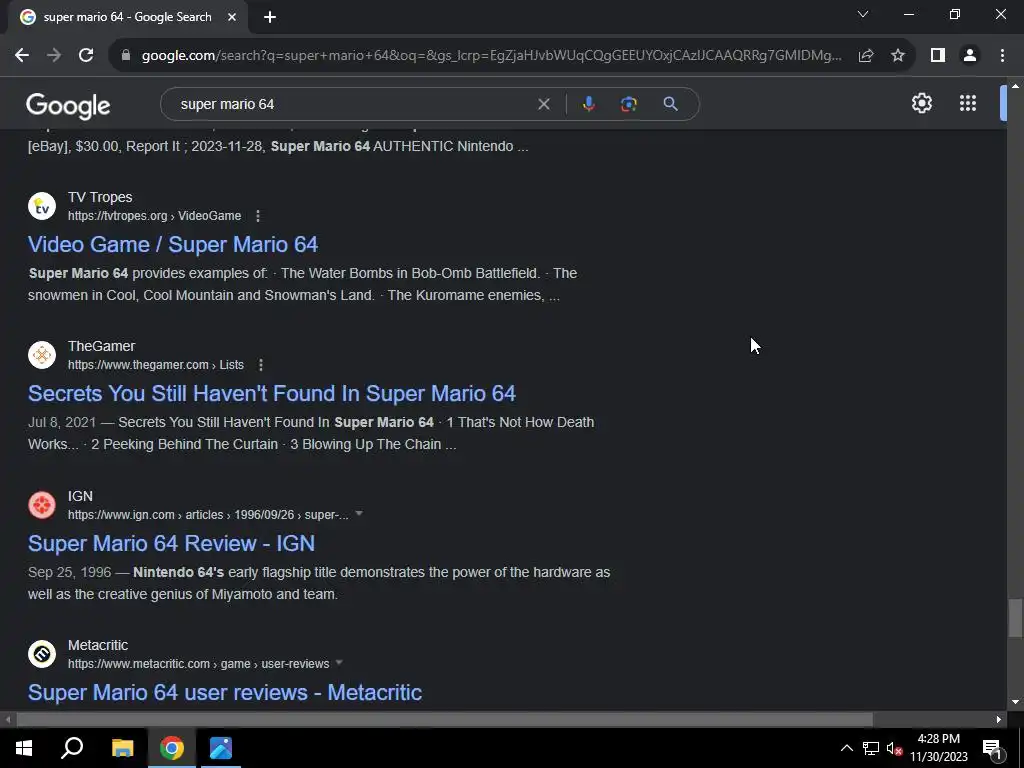Open Super Mario 64 Review - IGN
Screen dimensions: 1024x768
tap(171, 544)
